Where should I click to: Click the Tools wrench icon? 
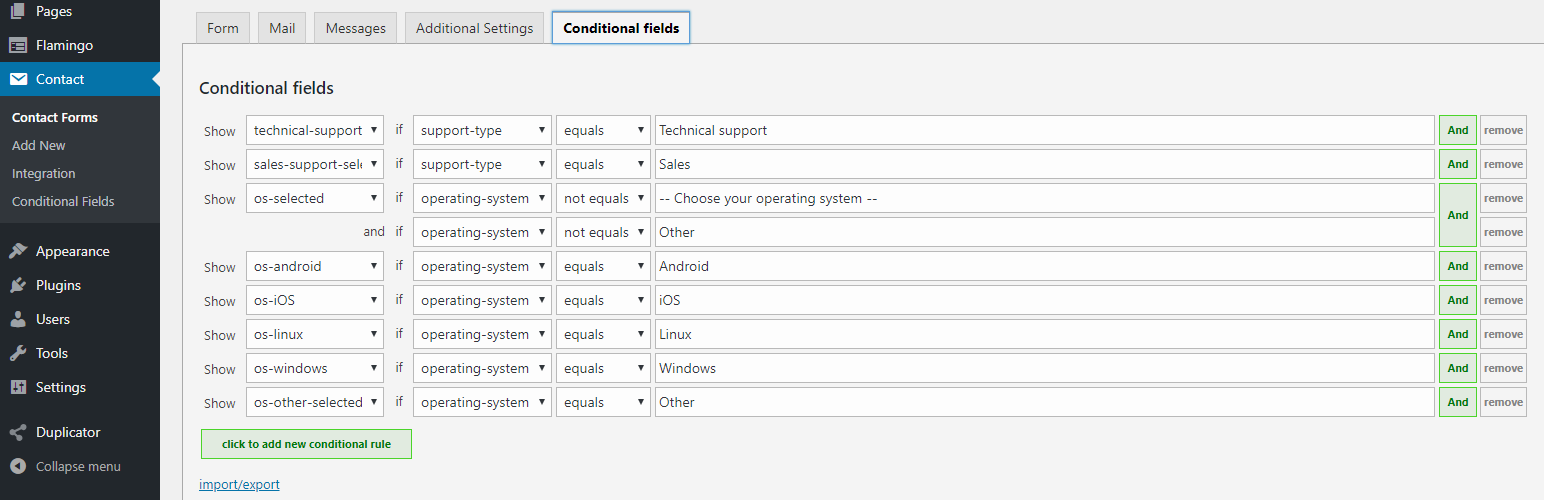[18, 353]
